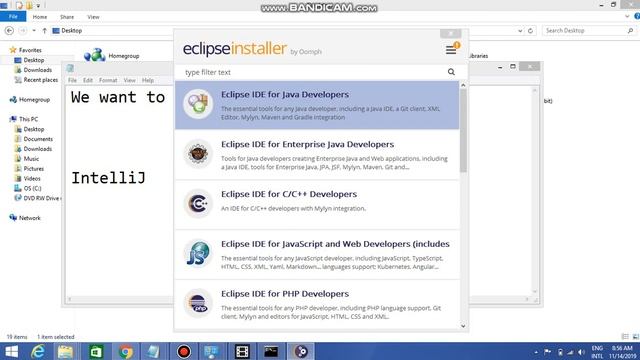Open the Notepad Help menu
Image resolution: width=640 pixels, height=360 pixels.
tap(148, 80)
